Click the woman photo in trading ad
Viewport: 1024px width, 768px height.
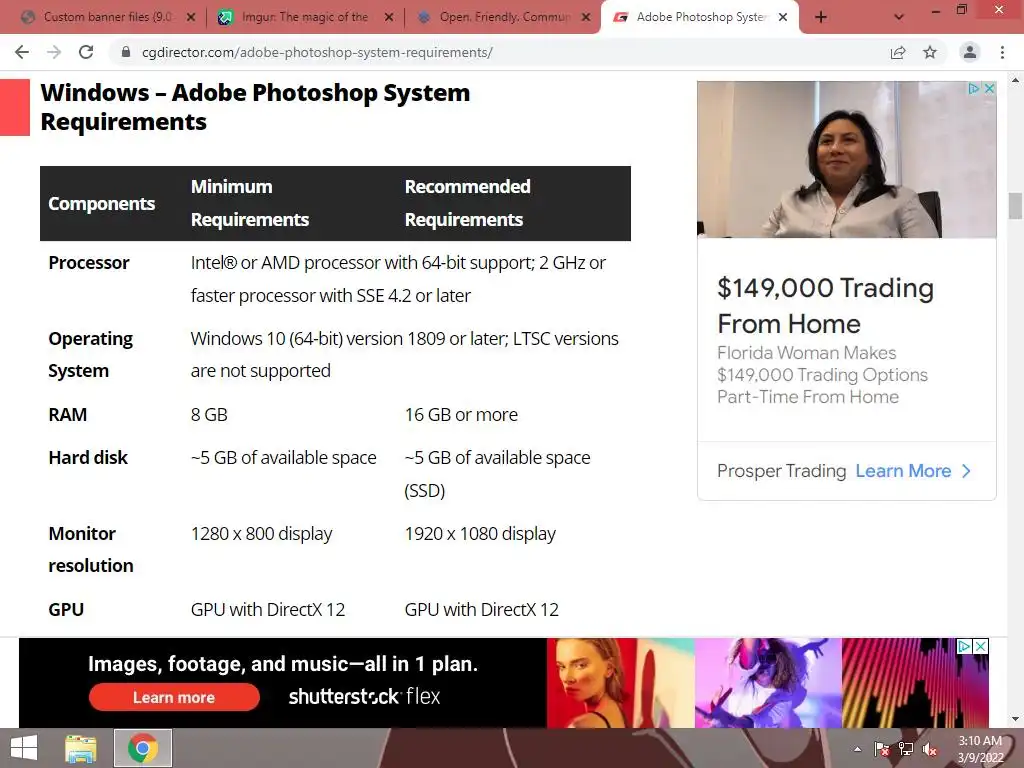pyautogui.click(x=846, y=159)
